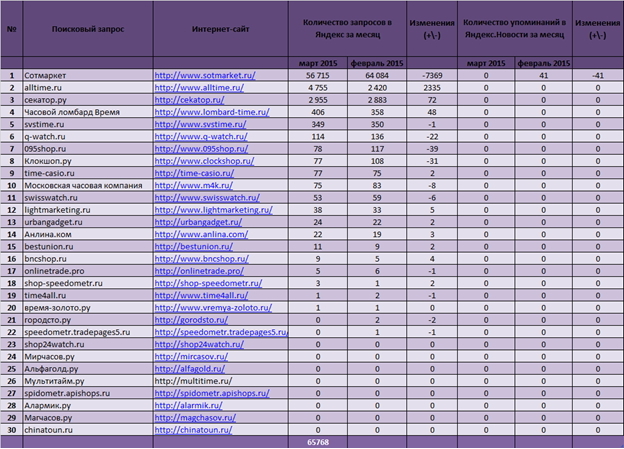Select the 'Альфаголд.ру' query cell
Image resolution: width=624 pixels, height=449 pixels.
[88, 369]
